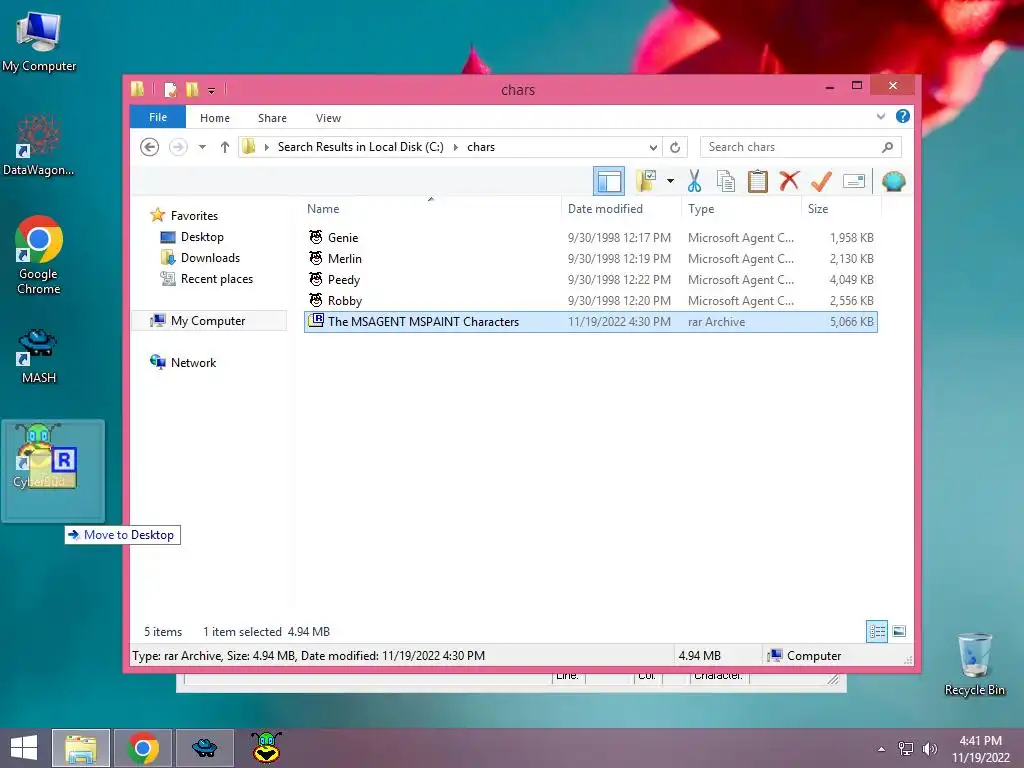Click the network tray icon
The height and width of the screenshot is (768, 1024).
point(906,748)
